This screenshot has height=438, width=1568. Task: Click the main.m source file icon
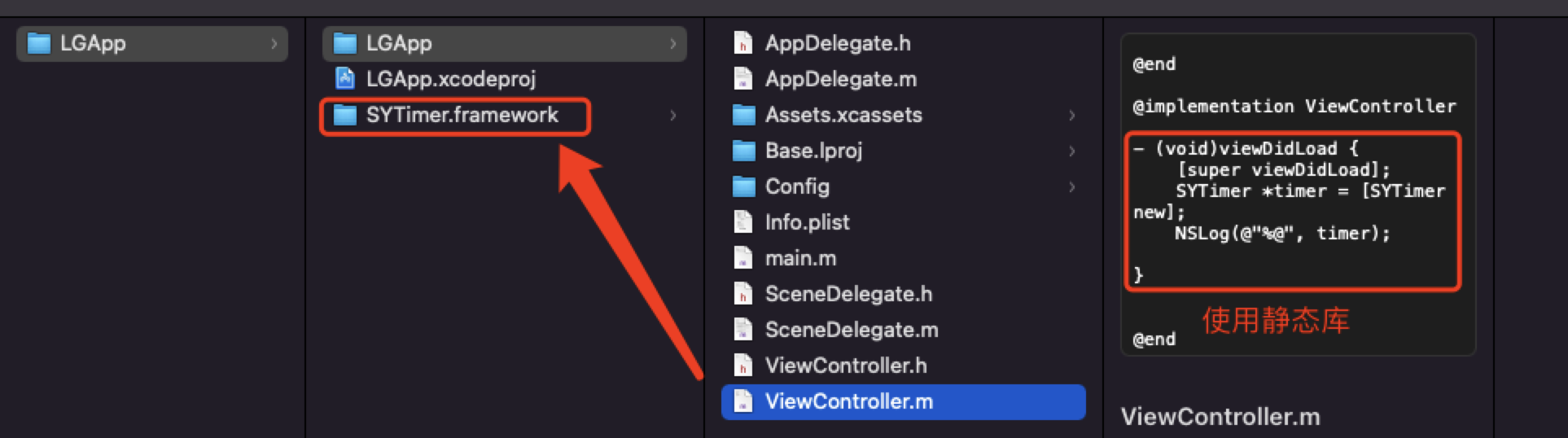[x=742, y=258]
